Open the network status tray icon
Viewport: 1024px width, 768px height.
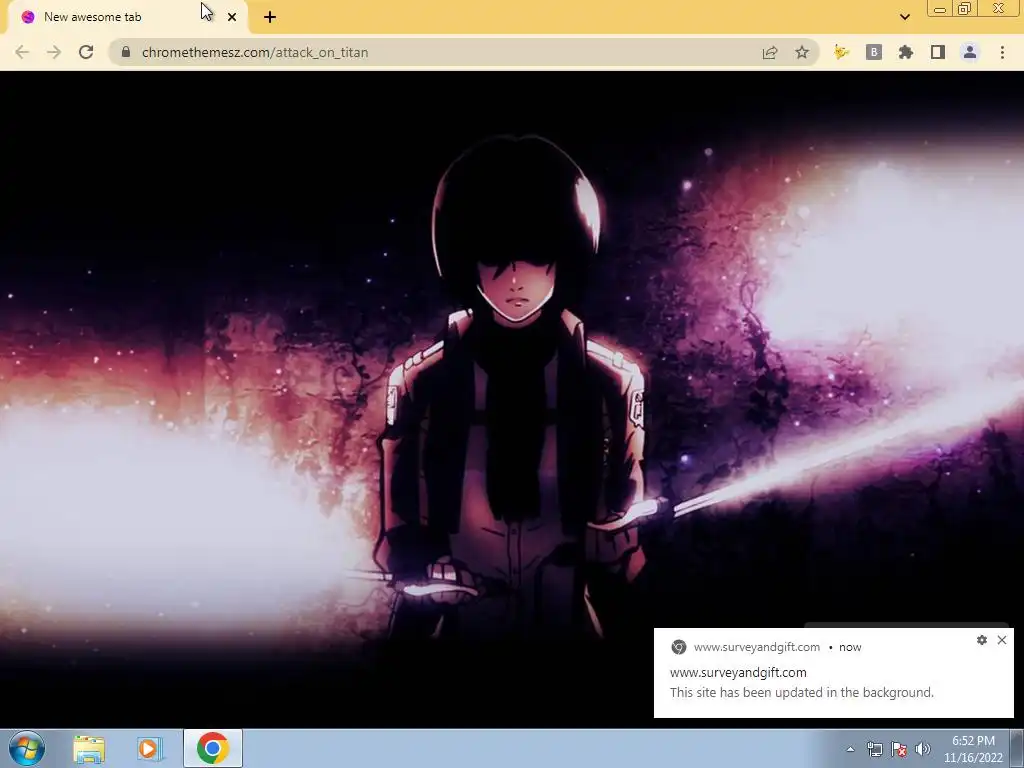(874, 749)
